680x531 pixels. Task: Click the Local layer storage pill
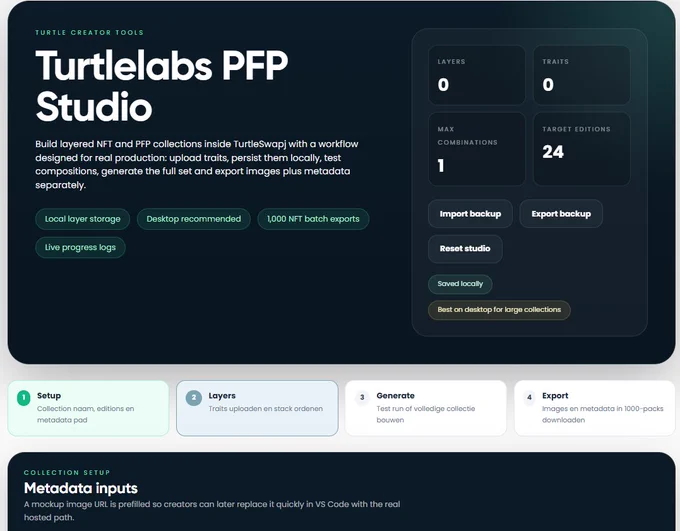pos(82,219)
